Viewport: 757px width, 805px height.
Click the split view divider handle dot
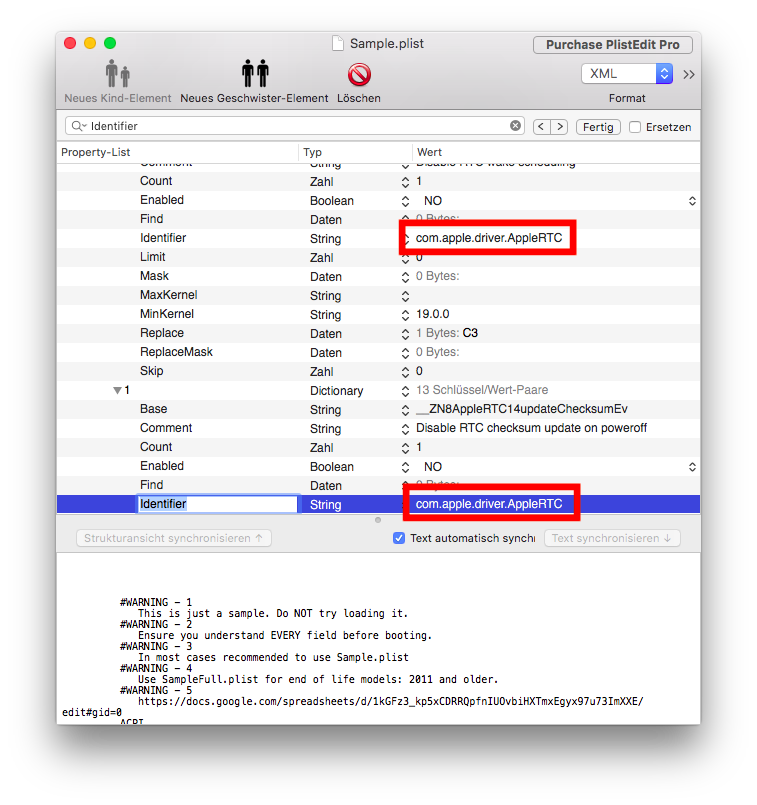[378, 520]
